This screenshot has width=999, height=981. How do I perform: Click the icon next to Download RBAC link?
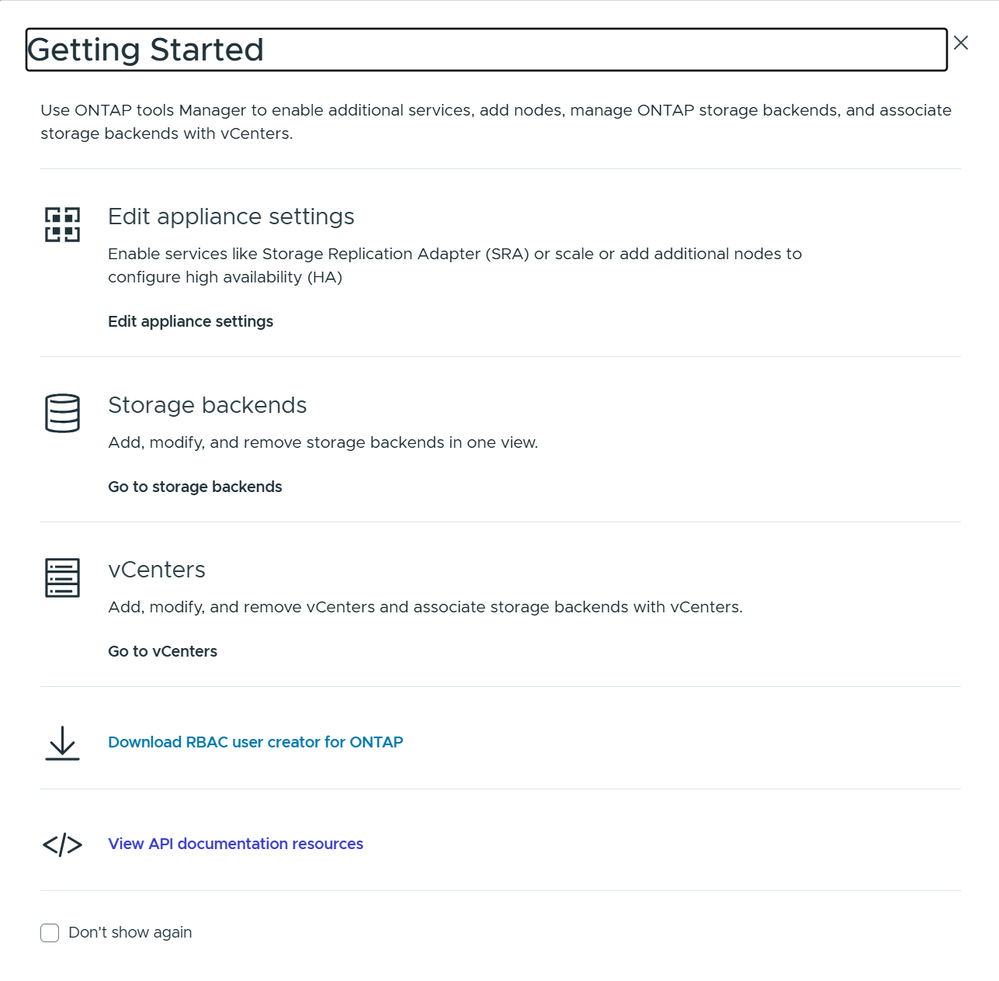tap(62, 744)
